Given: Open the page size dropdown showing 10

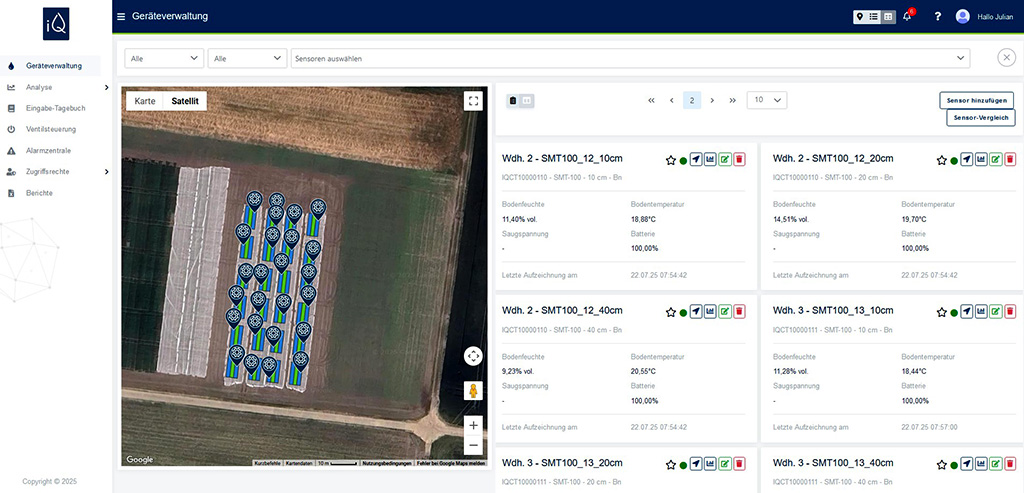Looking at the screenshot, I should tap(767, 100).
